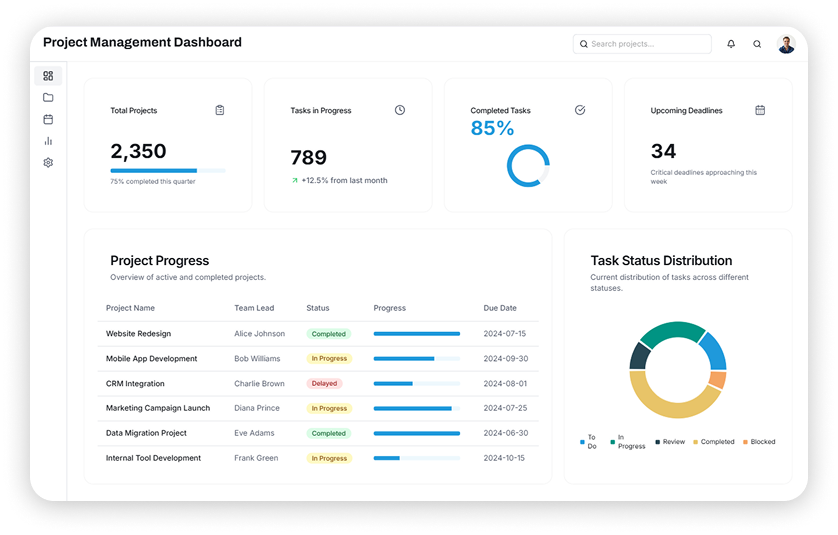Image resolution: width=838 pixels, height=535 pixels.
Task: Sort by the Status column header
Action: click(x=317, y=308)
